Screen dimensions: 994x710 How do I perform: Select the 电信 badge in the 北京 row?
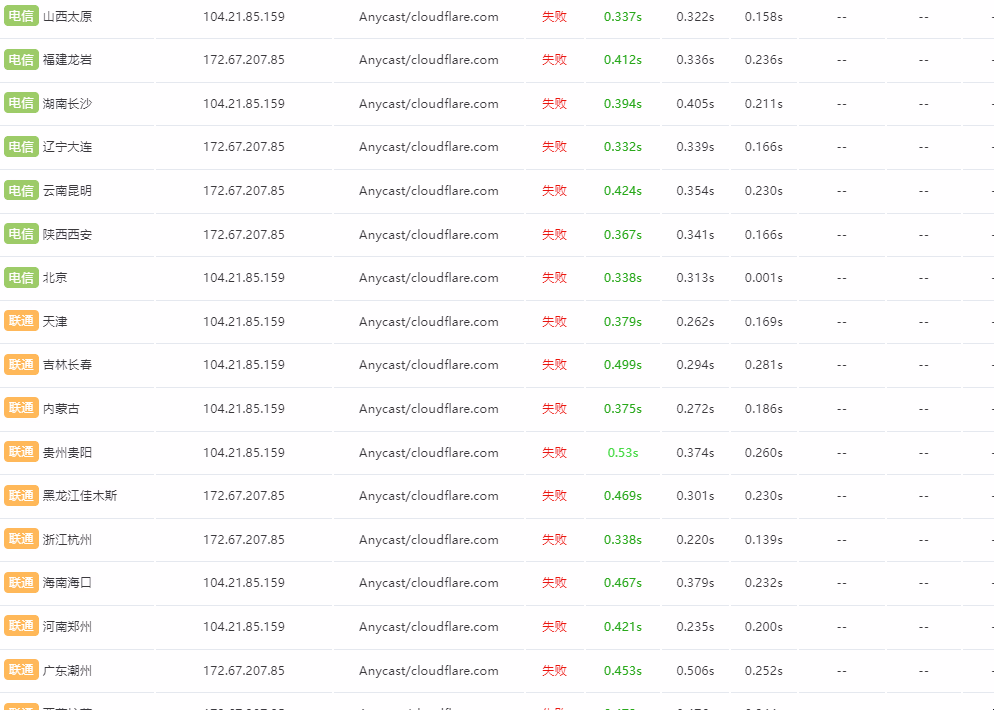pos(21,278)
